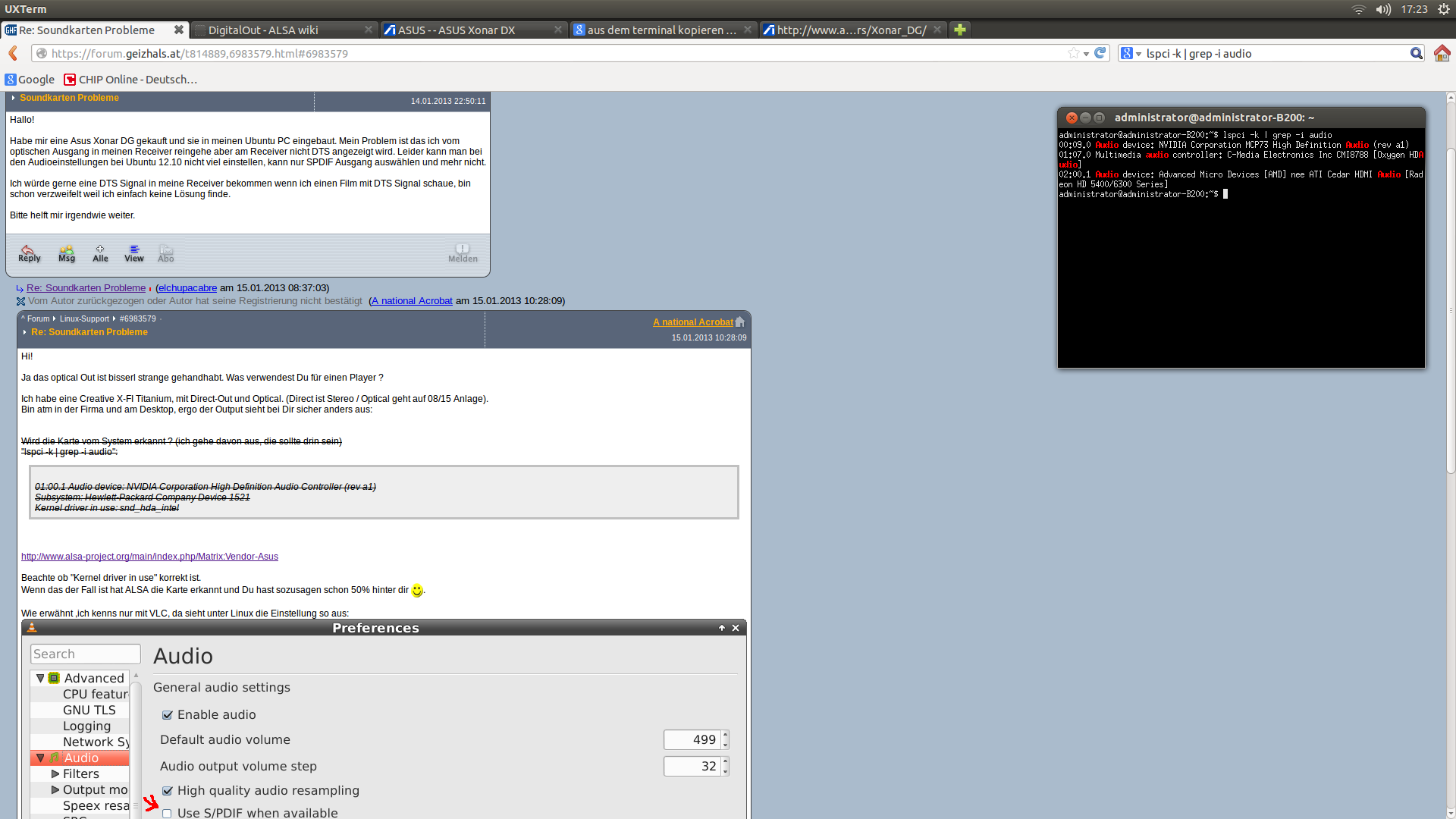
Task: Click the VLC cone icon in Preferences title
Action: [x=31, y=627]
